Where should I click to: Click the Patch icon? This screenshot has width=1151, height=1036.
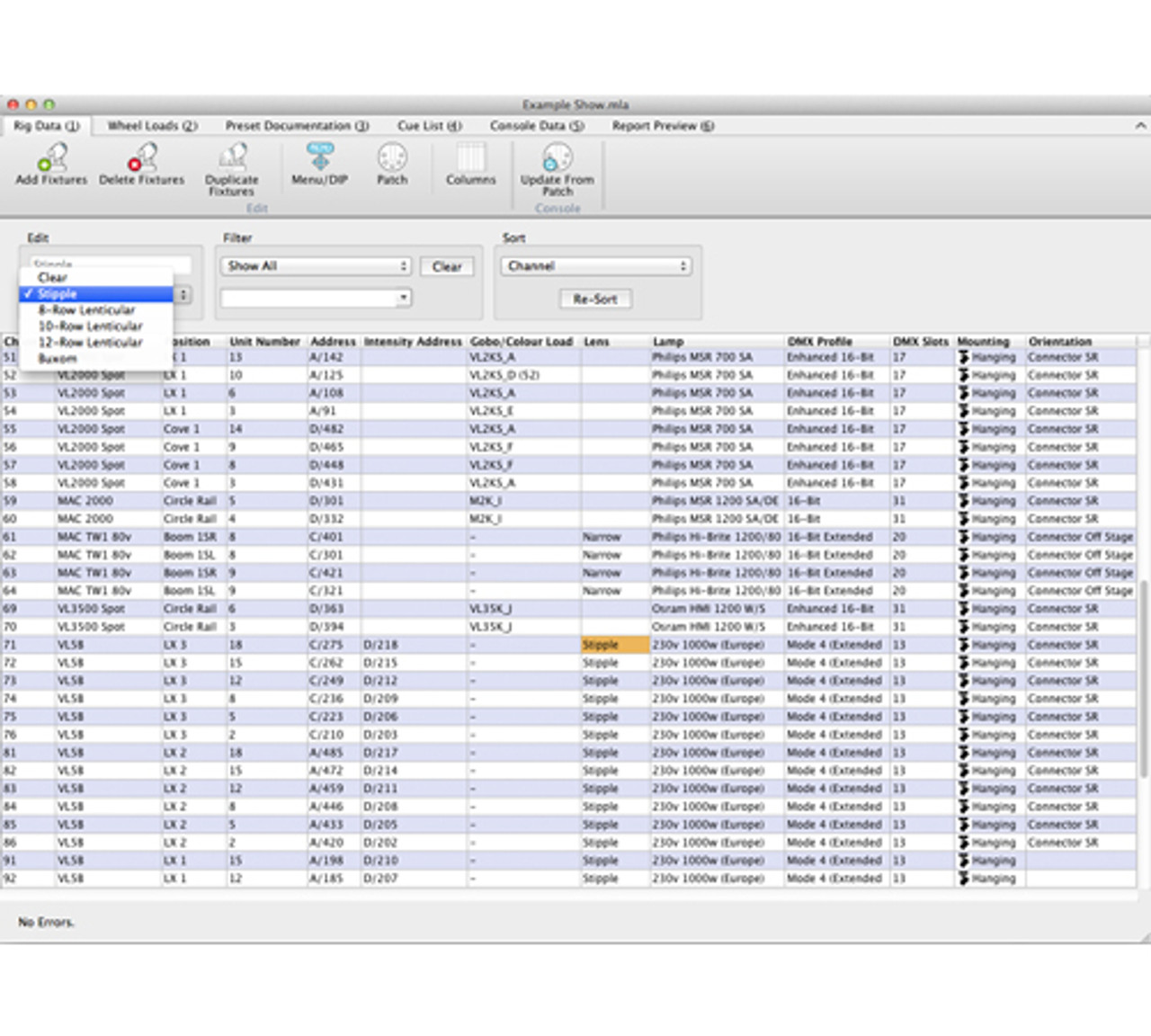pos(392,158)
